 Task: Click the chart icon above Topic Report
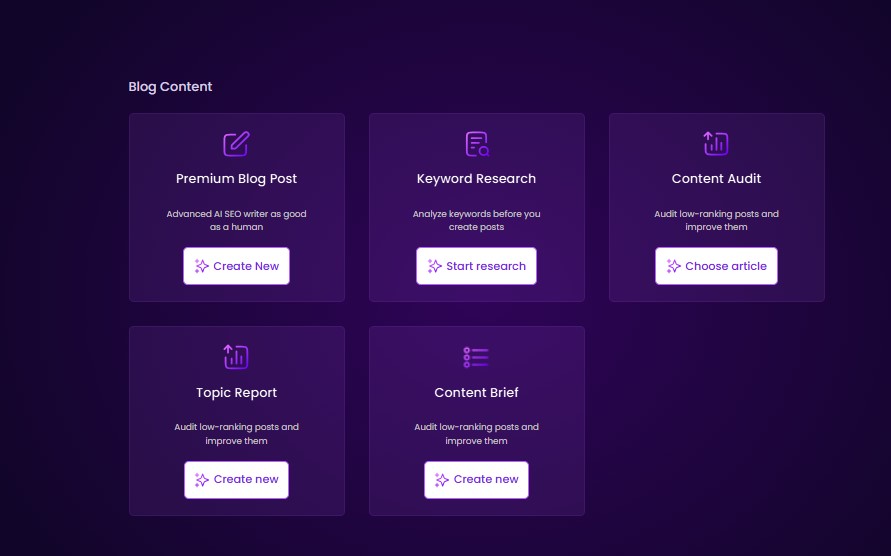tap(236, 357)
